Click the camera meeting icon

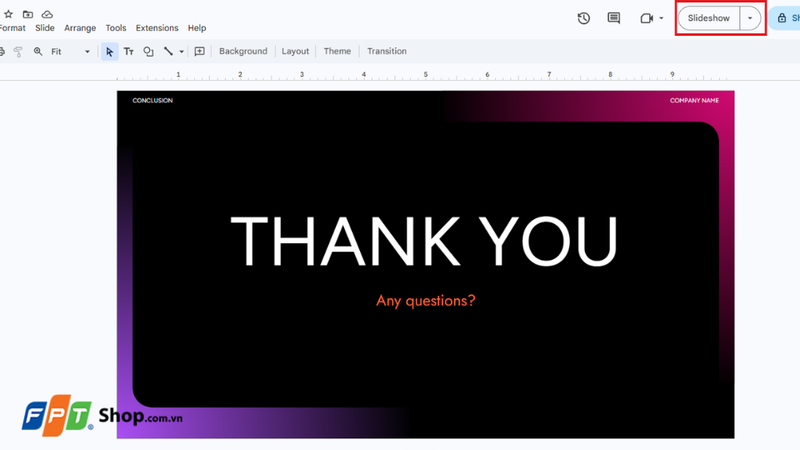point(646,18)
